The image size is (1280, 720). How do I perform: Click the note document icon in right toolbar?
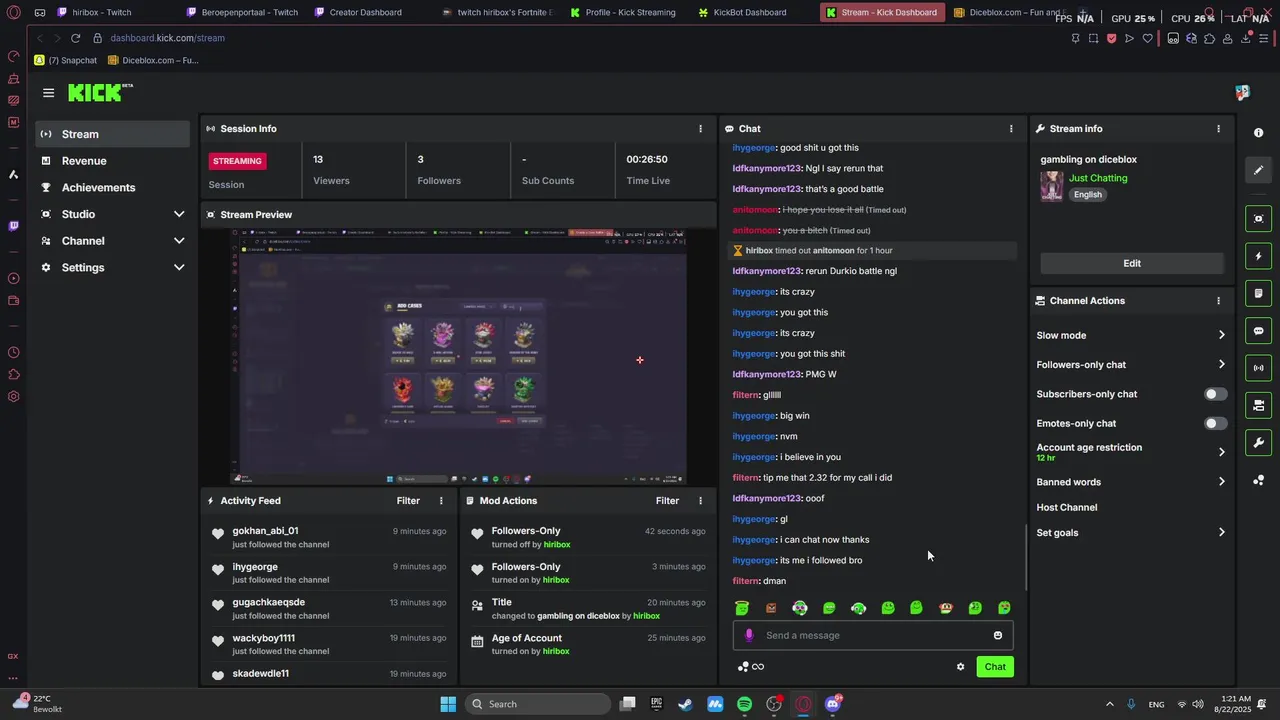pyautogui.click(x=1258, y=294)
